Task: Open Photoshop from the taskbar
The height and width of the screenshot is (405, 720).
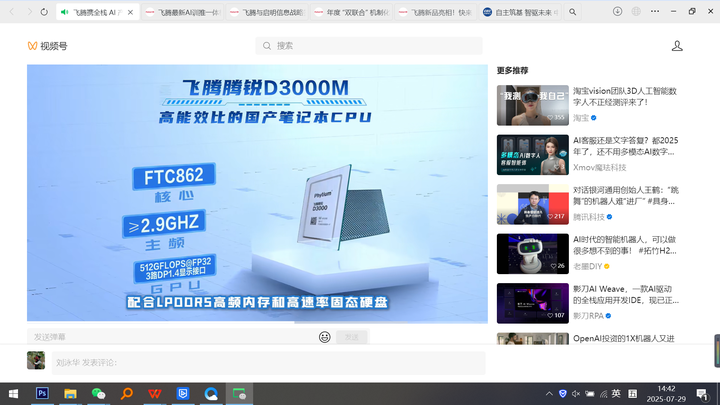Action: (42, 394)
